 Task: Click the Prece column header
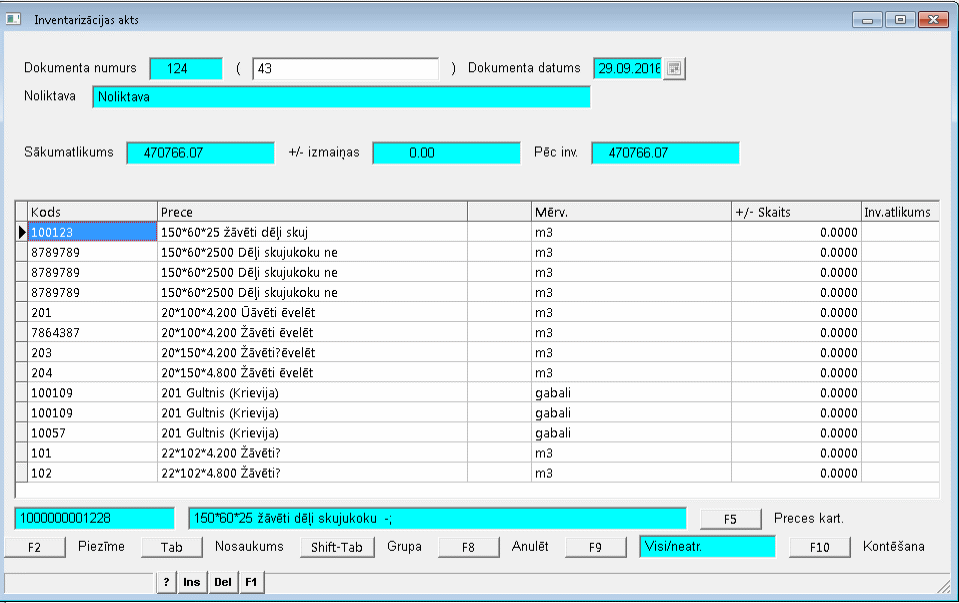(x=313, y=212)
